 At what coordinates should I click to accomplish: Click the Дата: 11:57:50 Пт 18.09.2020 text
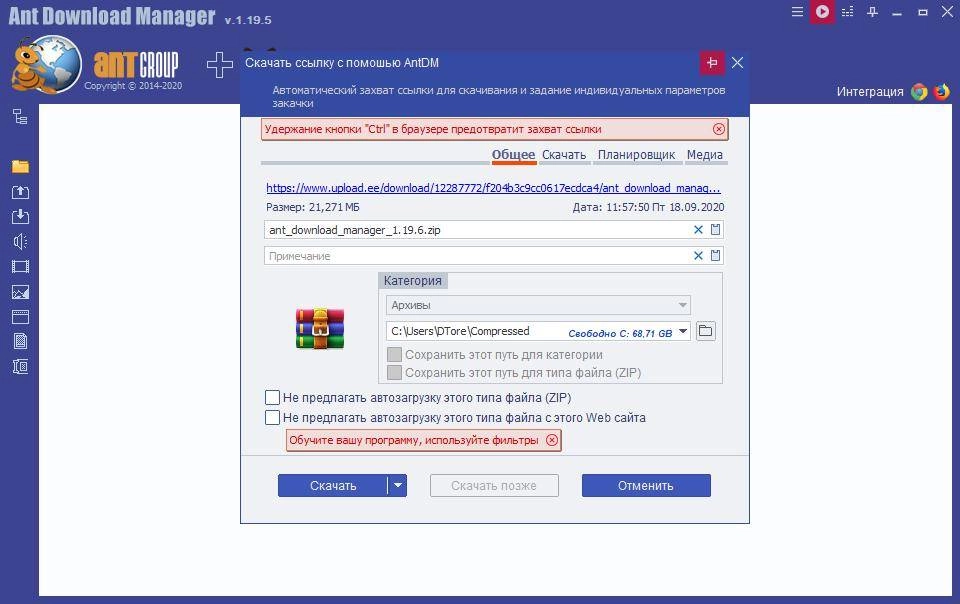(648, 207)
